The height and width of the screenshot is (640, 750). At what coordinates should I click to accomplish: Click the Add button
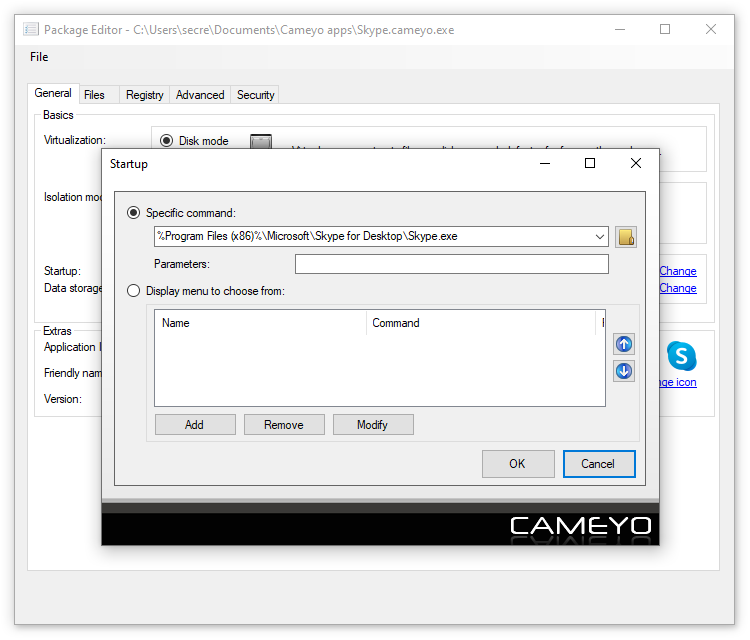[195, 425]
